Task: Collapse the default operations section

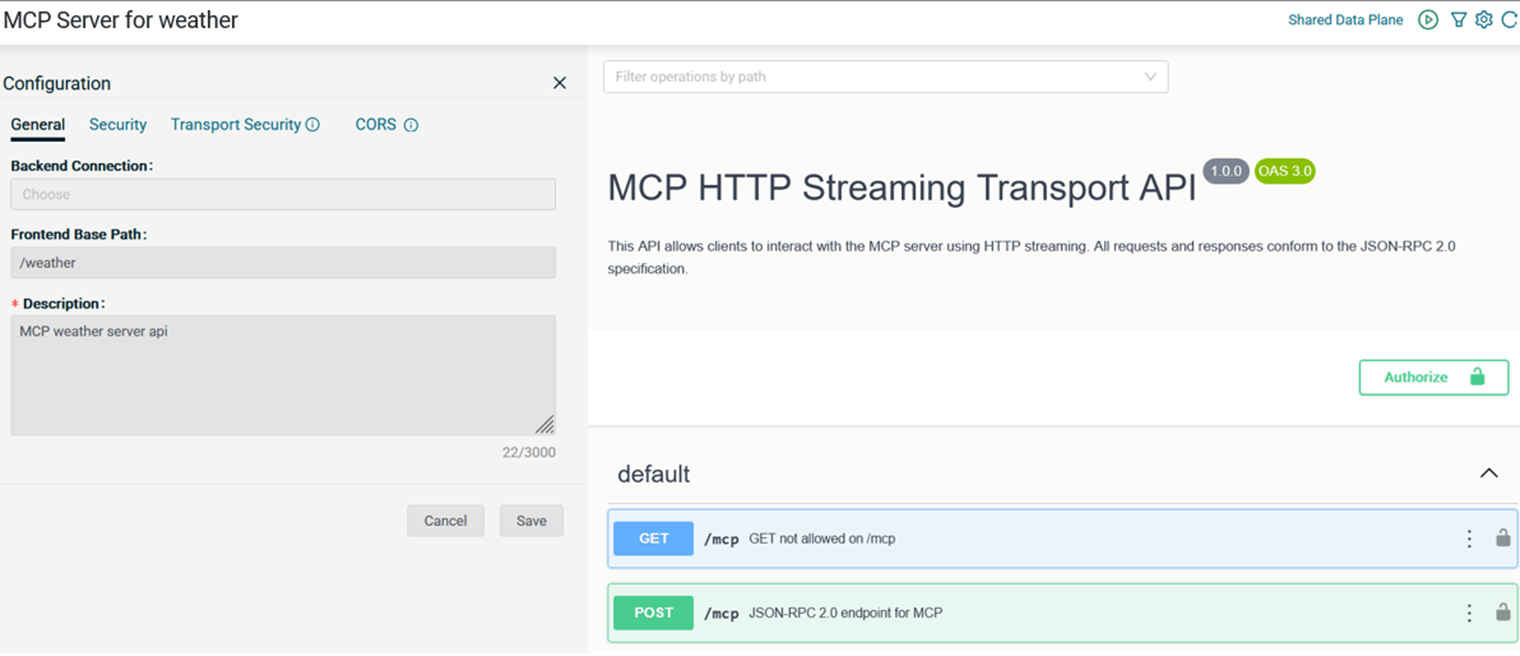Action: [x=1489, y=473]
